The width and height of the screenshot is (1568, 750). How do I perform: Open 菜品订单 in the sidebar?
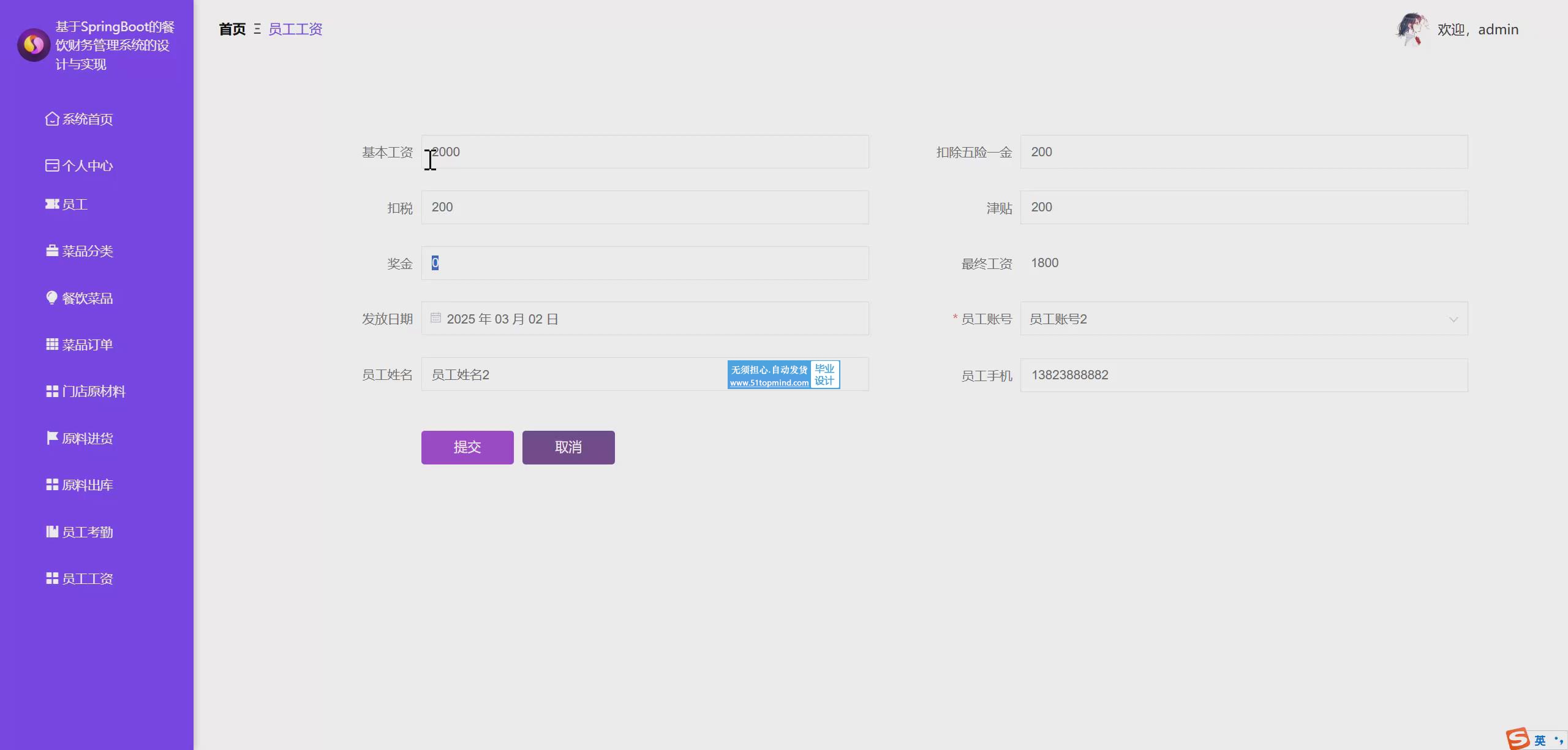tap(87, 345)
